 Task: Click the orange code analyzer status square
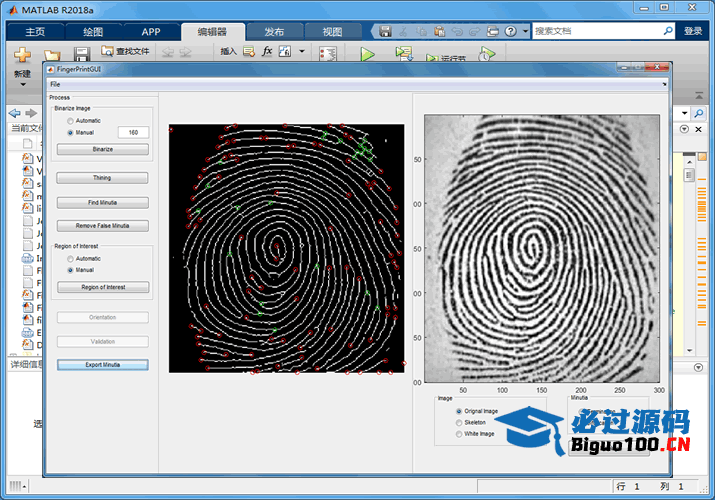(x=702, y=157)
